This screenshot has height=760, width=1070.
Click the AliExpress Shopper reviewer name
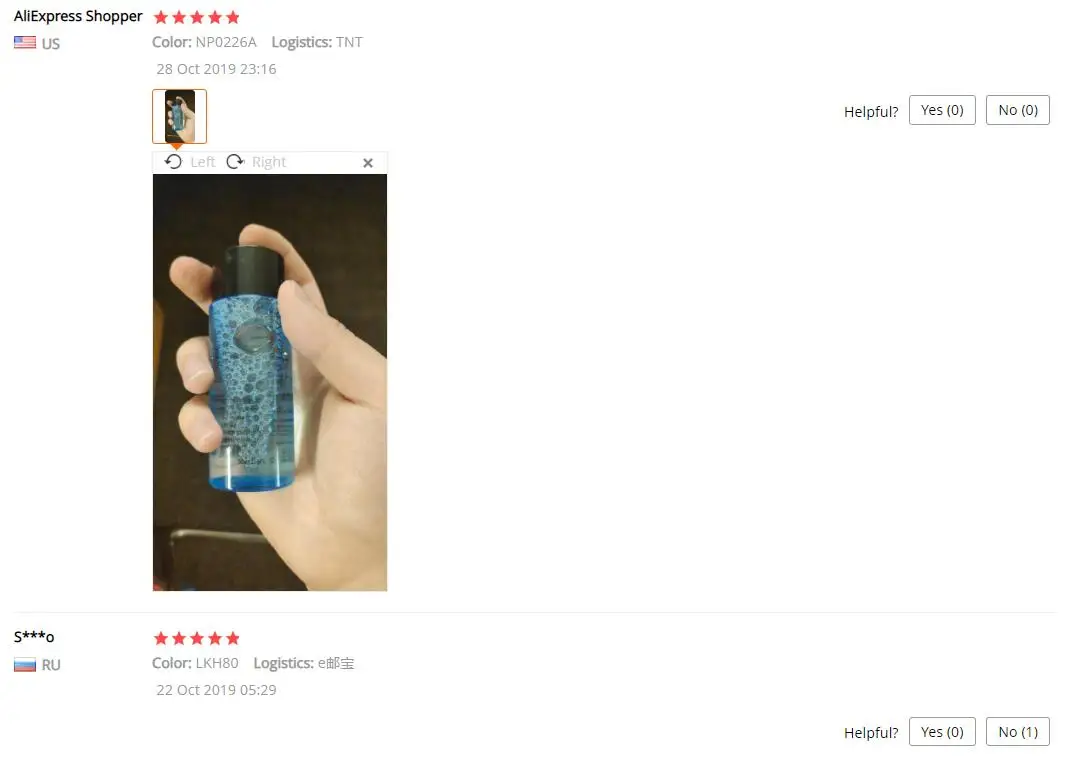tap(78, 16)
